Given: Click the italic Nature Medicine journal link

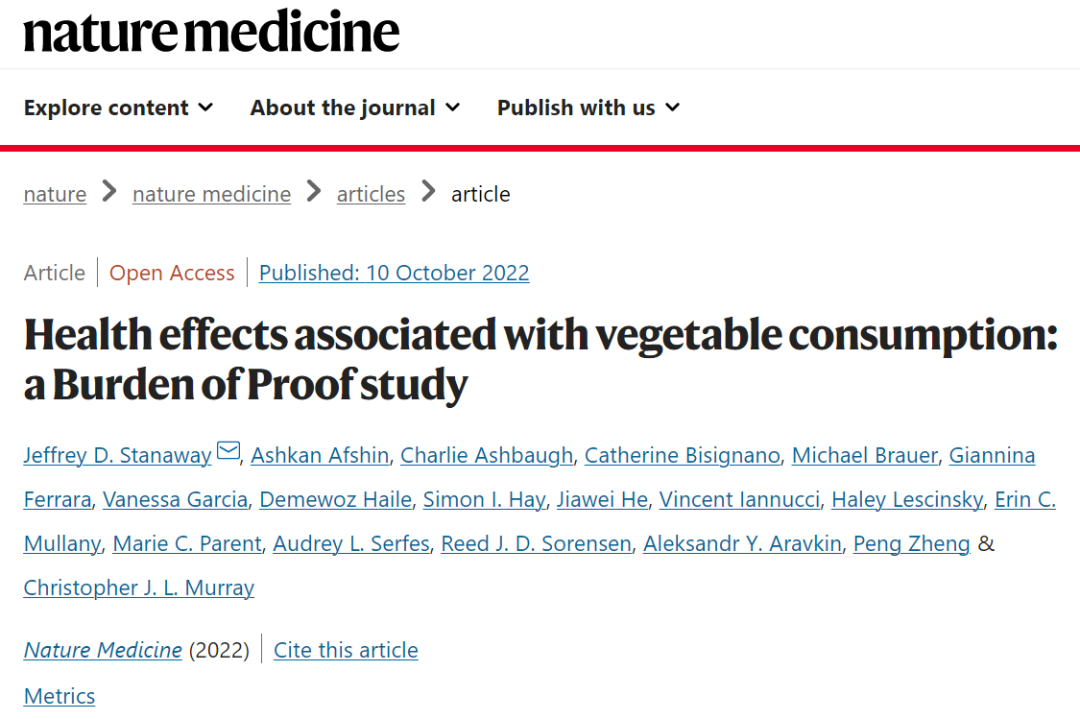Looking at the screenshot, I should click(103, 650).
